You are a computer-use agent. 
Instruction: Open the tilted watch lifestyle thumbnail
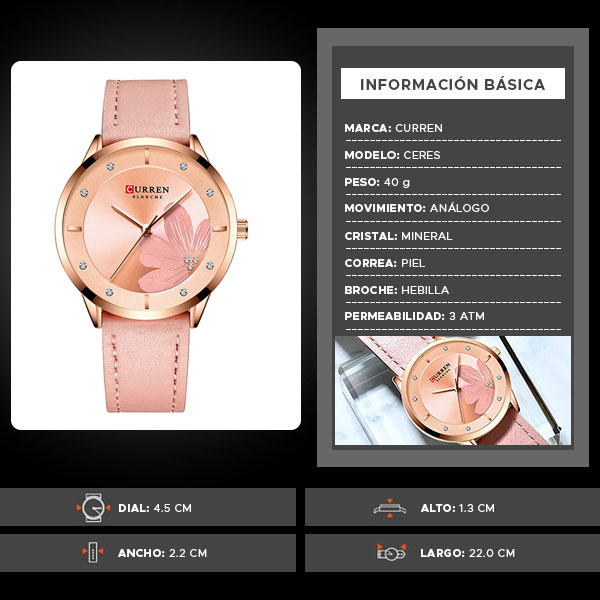(453, 390)
